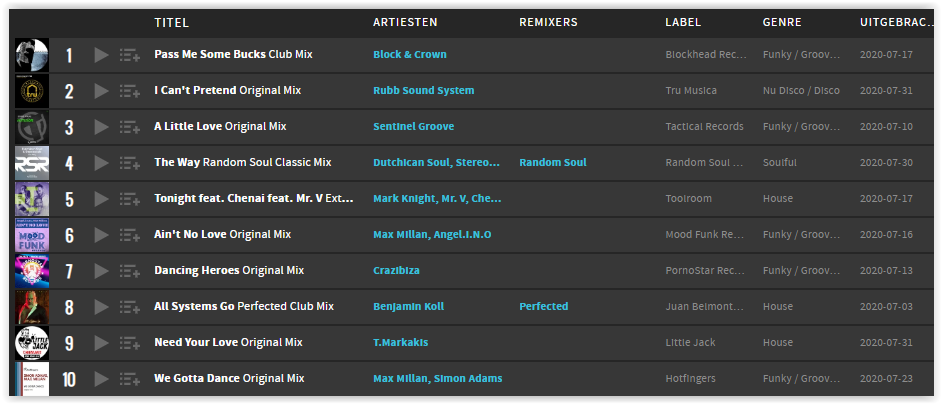Play track 1 Pass Me Some Bucks
Screen dimensions: 942x404
(x=102, y=55)
